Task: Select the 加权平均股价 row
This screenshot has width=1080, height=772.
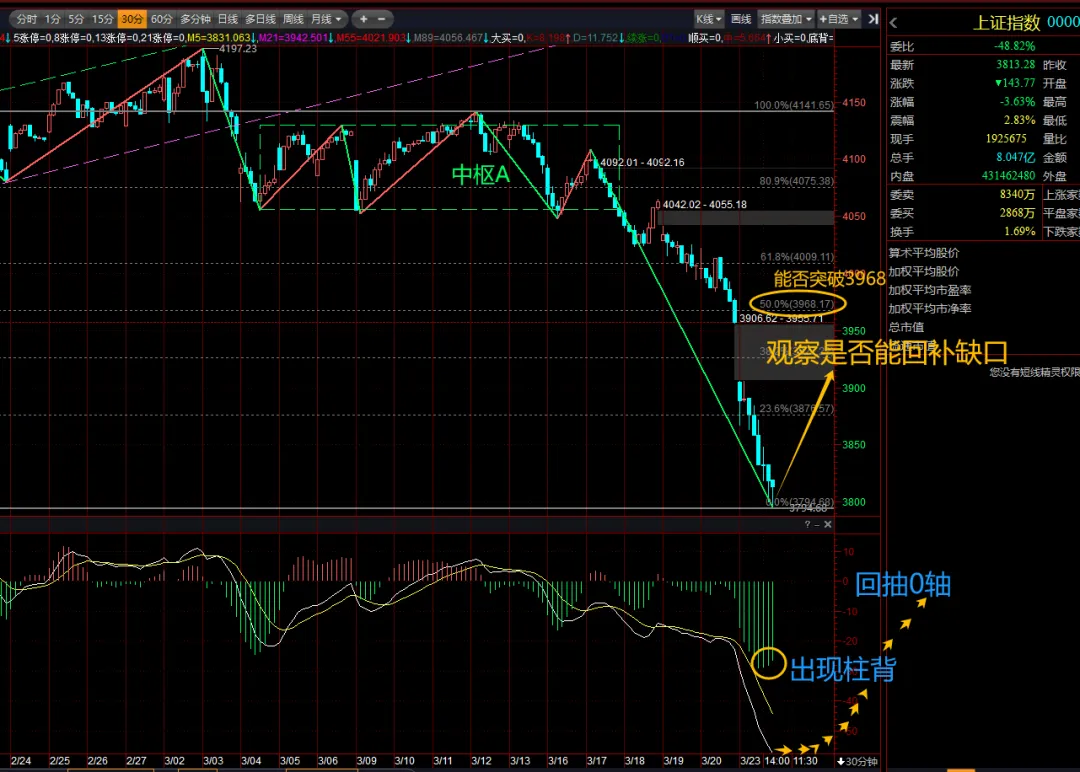Action: [x=924, y=272]
